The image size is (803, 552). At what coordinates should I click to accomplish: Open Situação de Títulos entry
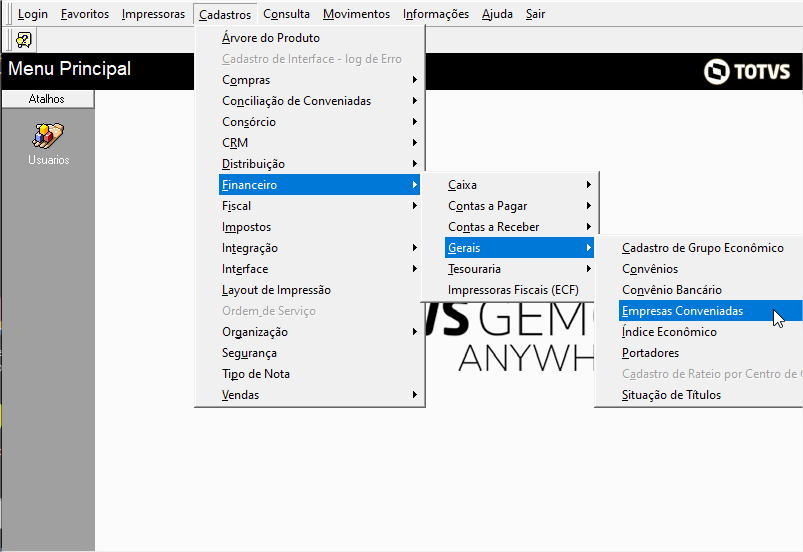pyautogui.click(x=710, y=395)
